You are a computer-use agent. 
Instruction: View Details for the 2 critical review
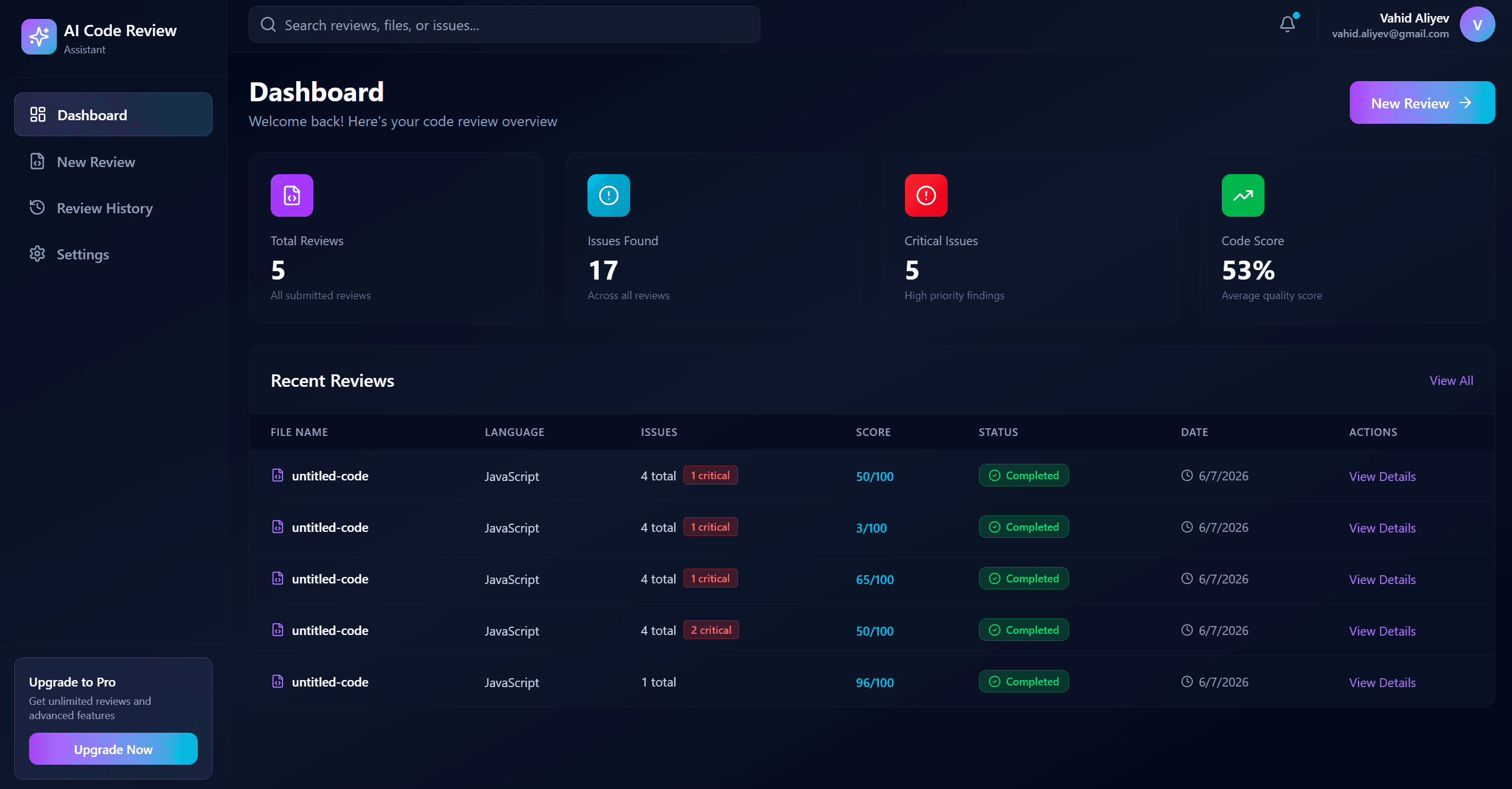click(1382, 631)
